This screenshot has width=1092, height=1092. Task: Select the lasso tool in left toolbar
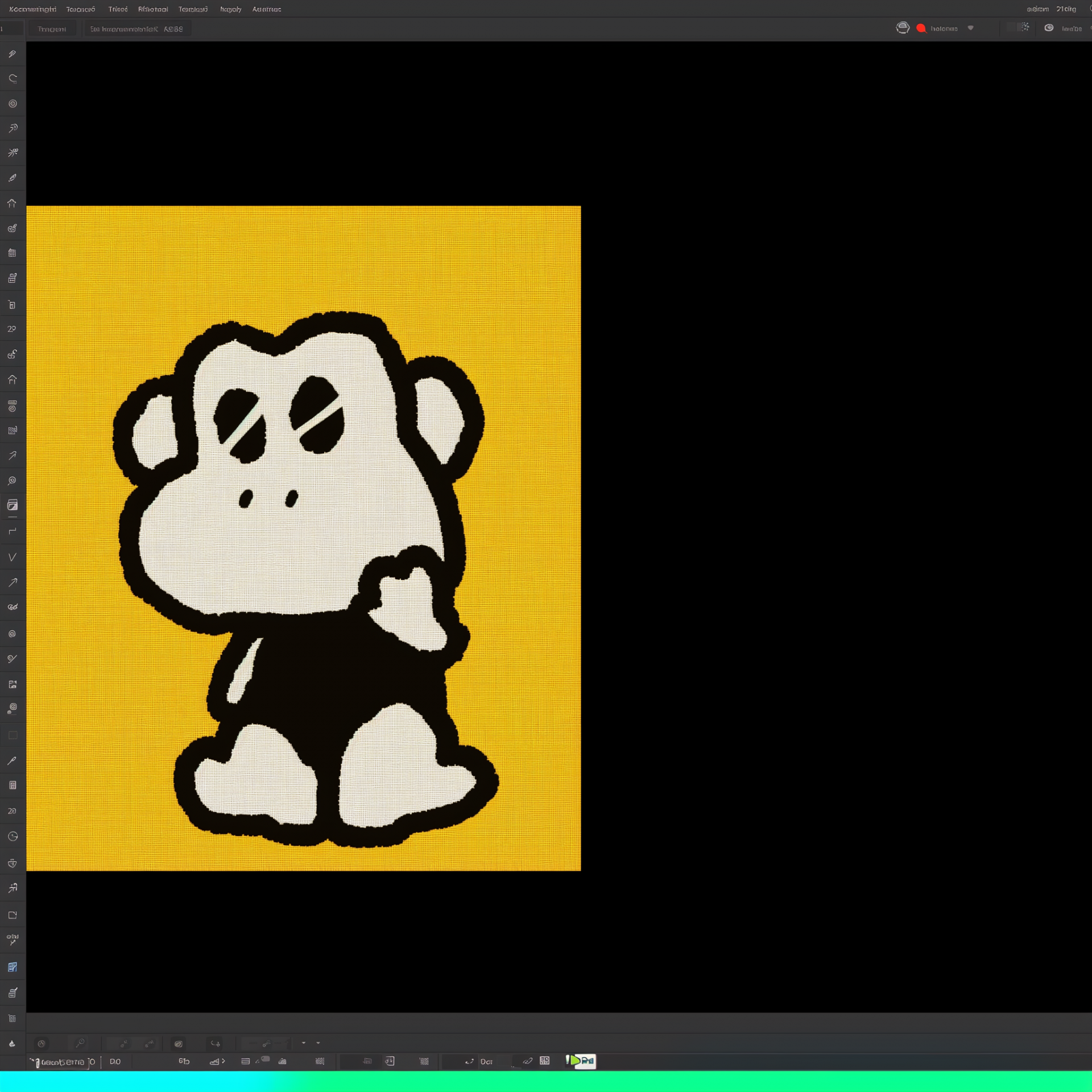pos(13,78)
